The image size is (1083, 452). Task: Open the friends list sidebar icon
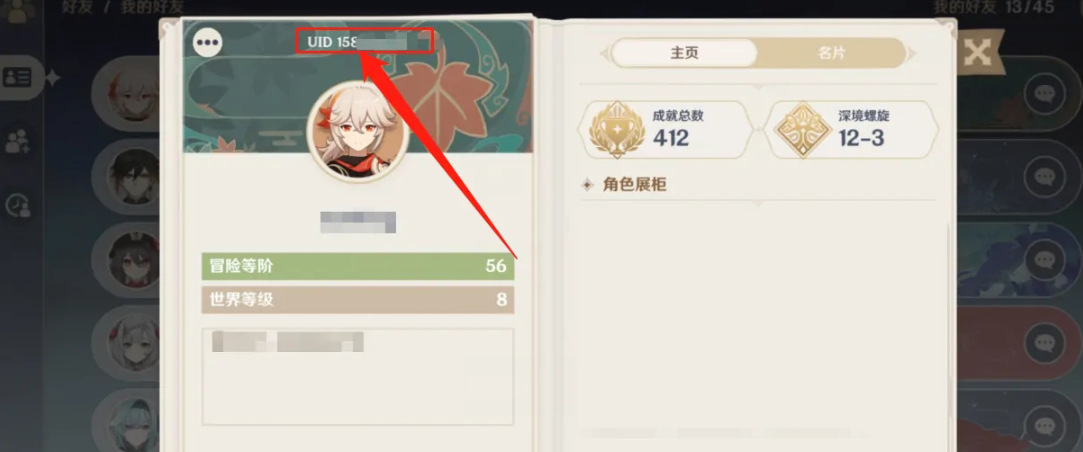click(17, 77)
